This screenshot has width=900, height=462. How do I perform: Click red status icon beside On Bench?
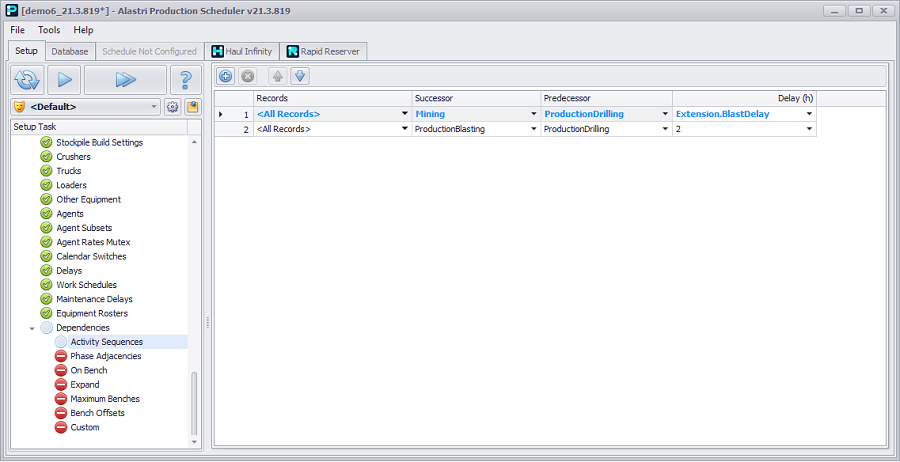(61, 370)
